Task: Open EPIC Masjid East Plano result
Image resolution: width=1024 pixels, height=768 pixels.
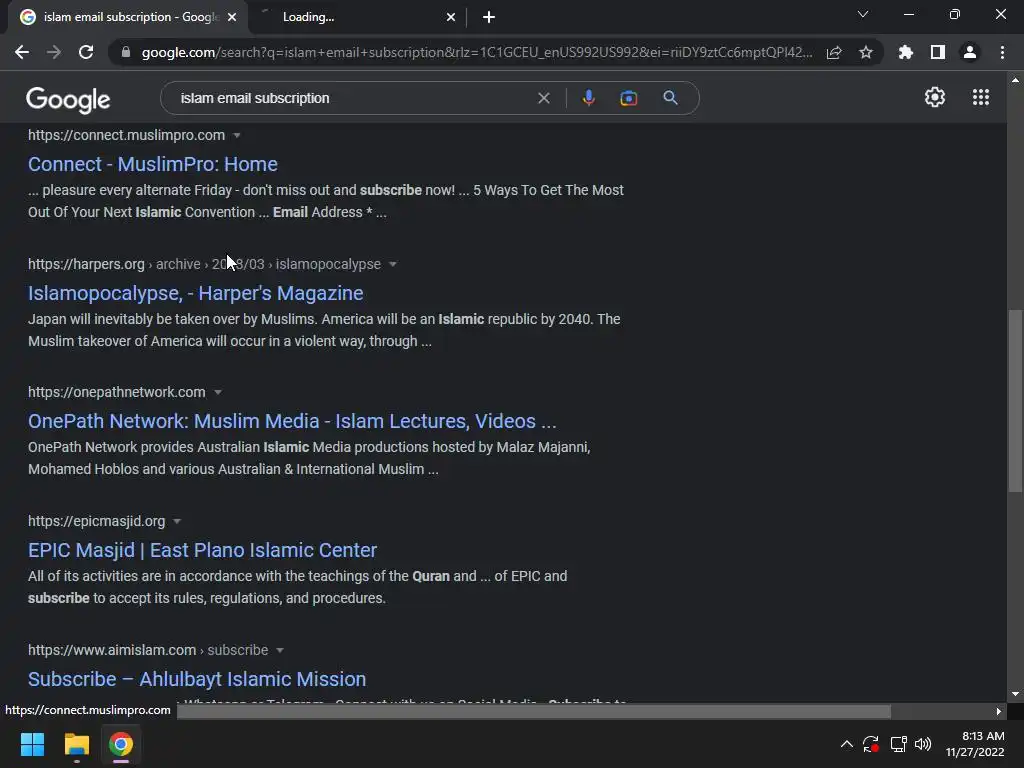Action: point(202,550)
